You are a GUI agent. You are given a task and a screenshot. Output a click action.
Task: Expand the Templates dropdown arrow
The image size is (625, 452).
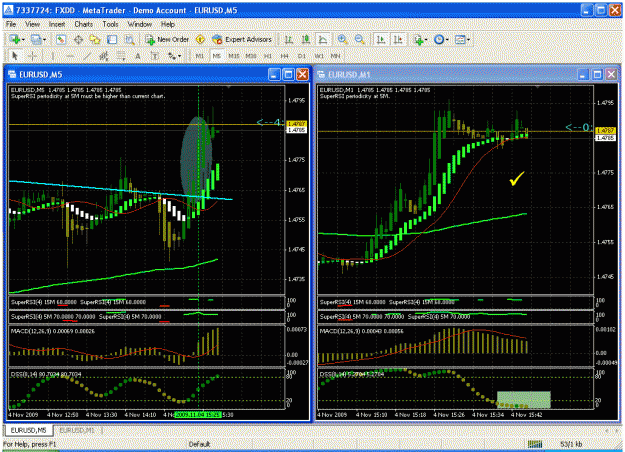point(468,40)
